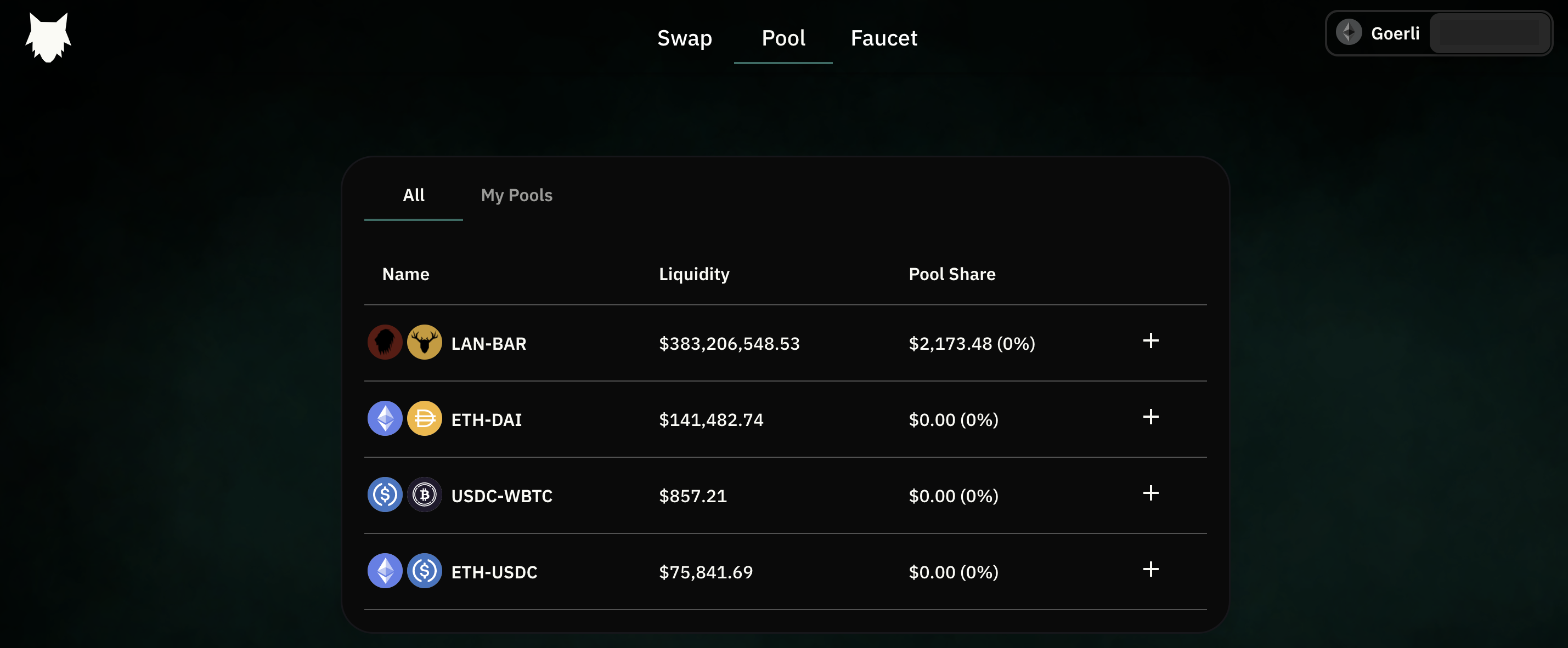Click the Ethereum icon beside Goerli label
1568x648 pixels.
pos(1349,33)
